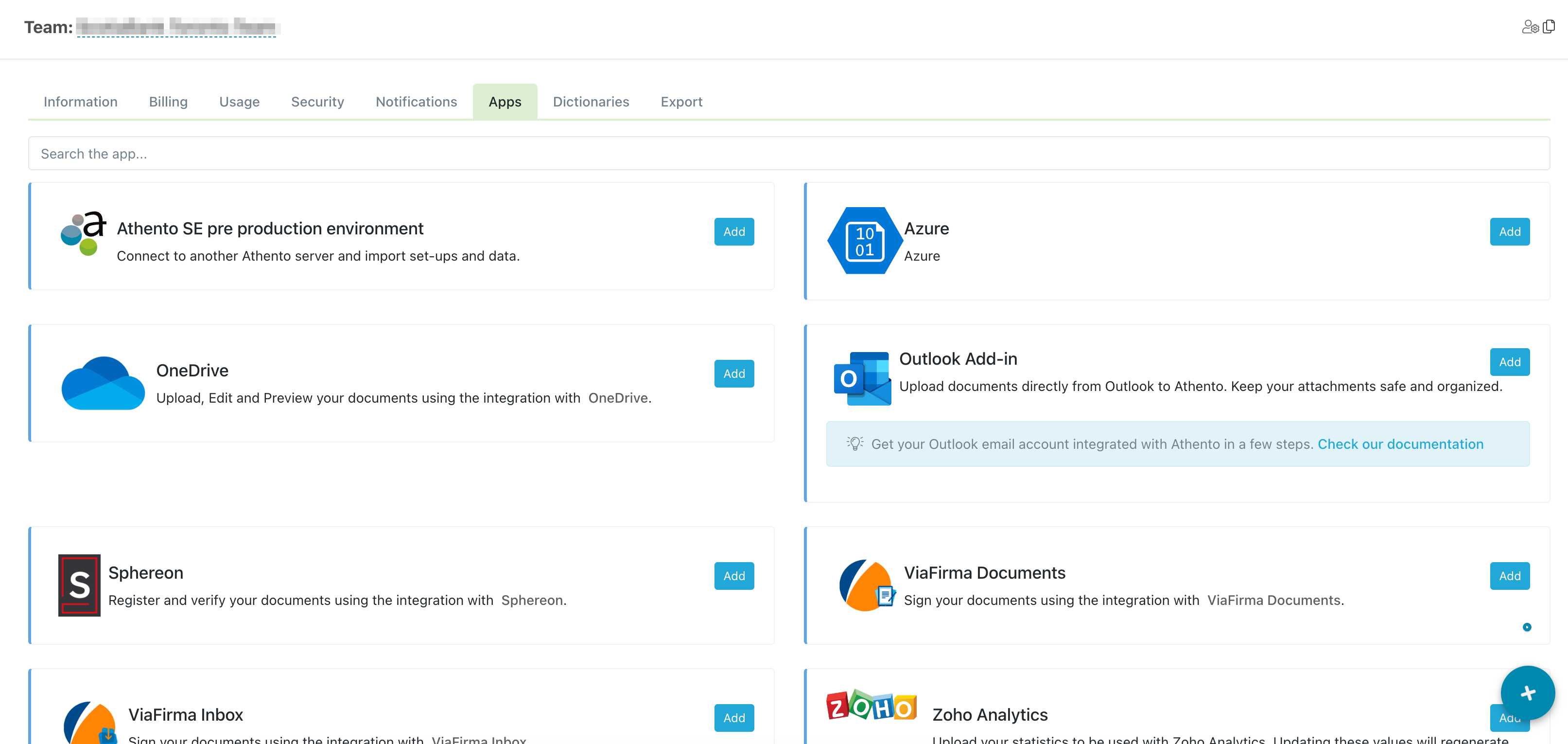Add the Sphereon app
This screenshot has height=744, width=1568.
pos(733,576)
